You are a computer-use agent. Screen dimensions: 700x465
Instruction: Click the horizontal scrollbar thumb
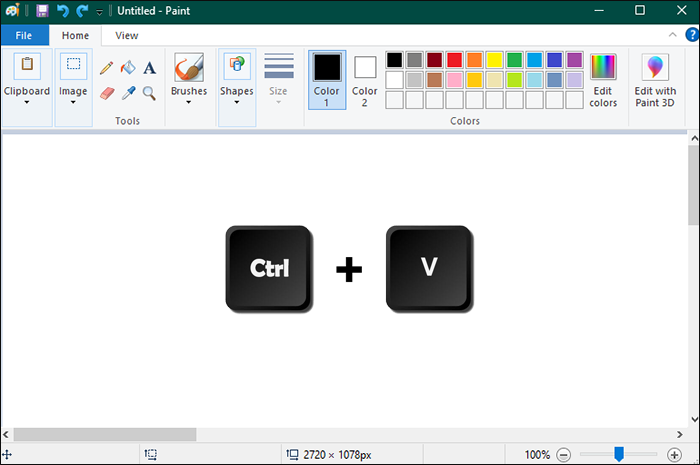tap(105, 434)
